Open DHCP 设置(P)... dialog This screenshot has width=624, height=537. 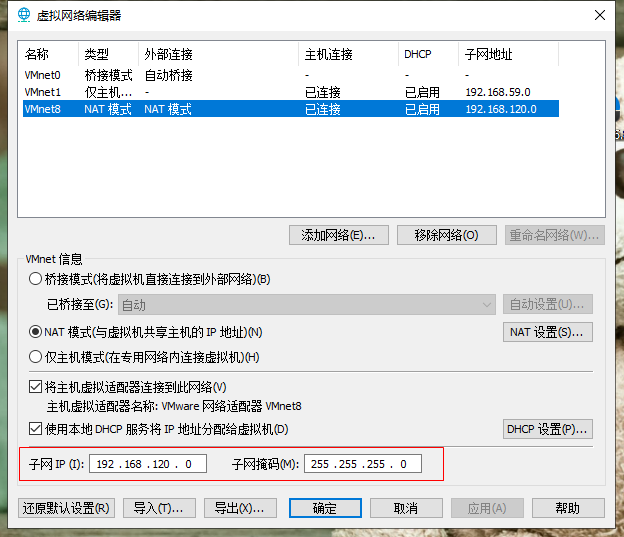(x=548, y=429)
